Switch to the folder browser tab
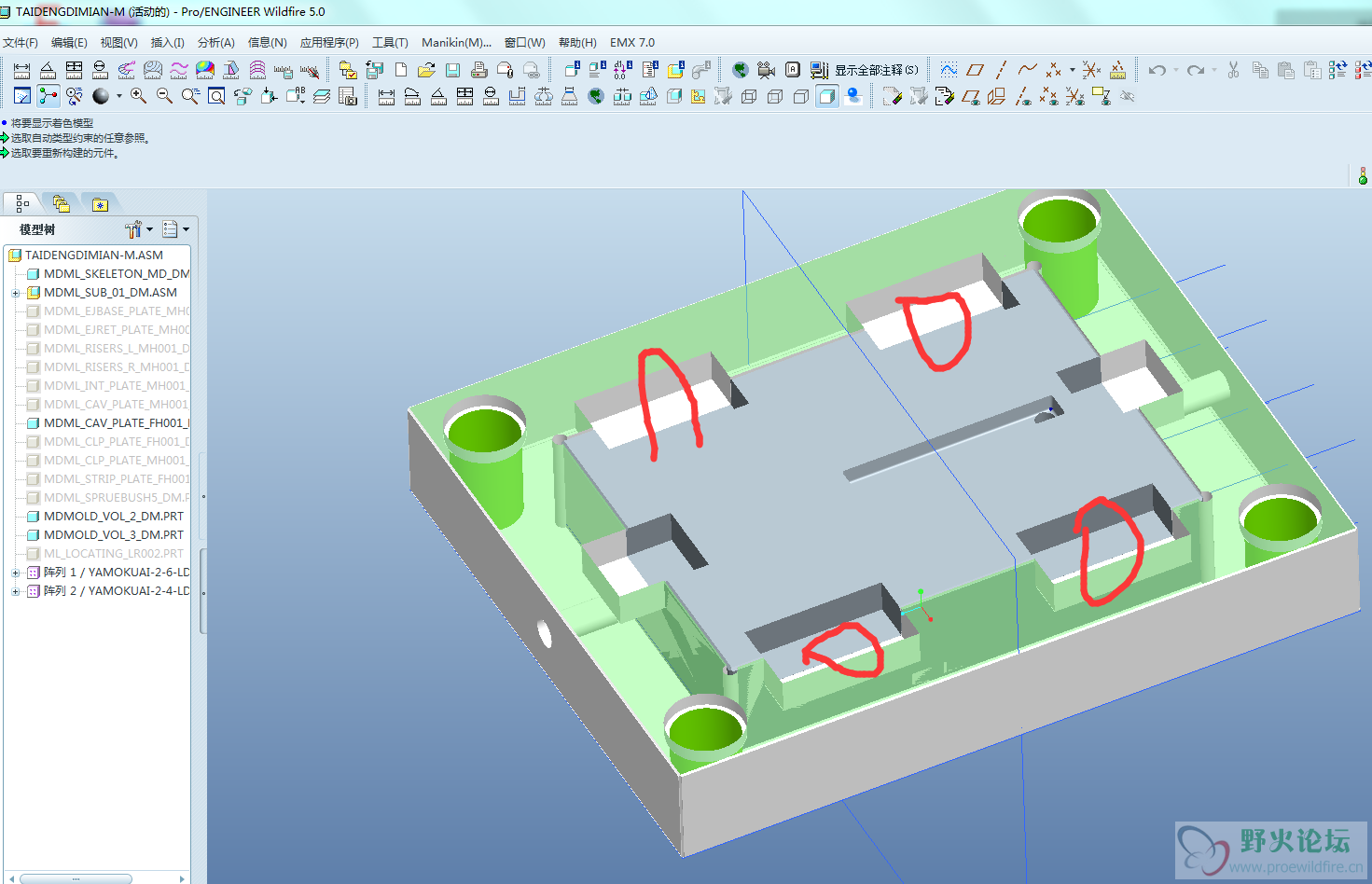Image resolution: width=1372 pixels, height=884 pixels. (62, 203)
